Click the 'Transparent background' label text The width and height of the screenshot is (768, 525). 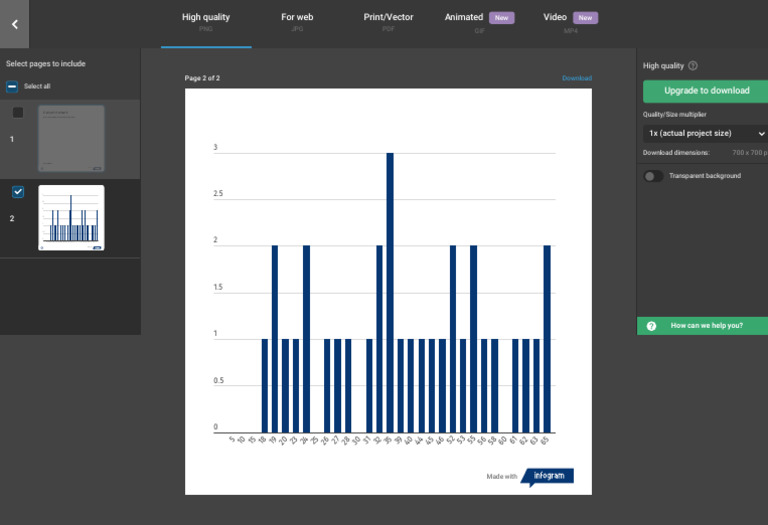705,176
